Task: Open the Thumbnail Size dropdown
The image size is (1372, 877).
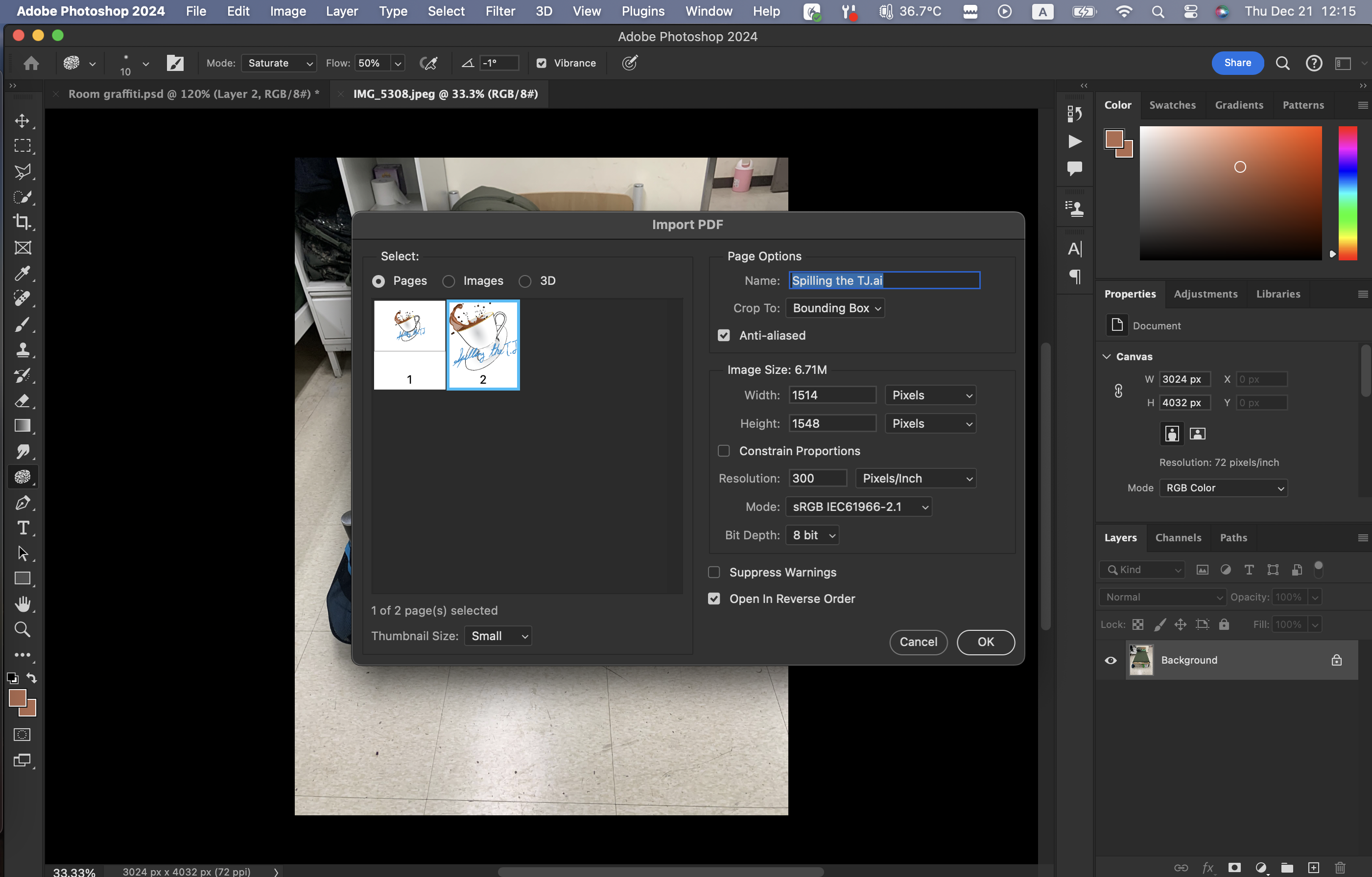Action: [498, 636]
